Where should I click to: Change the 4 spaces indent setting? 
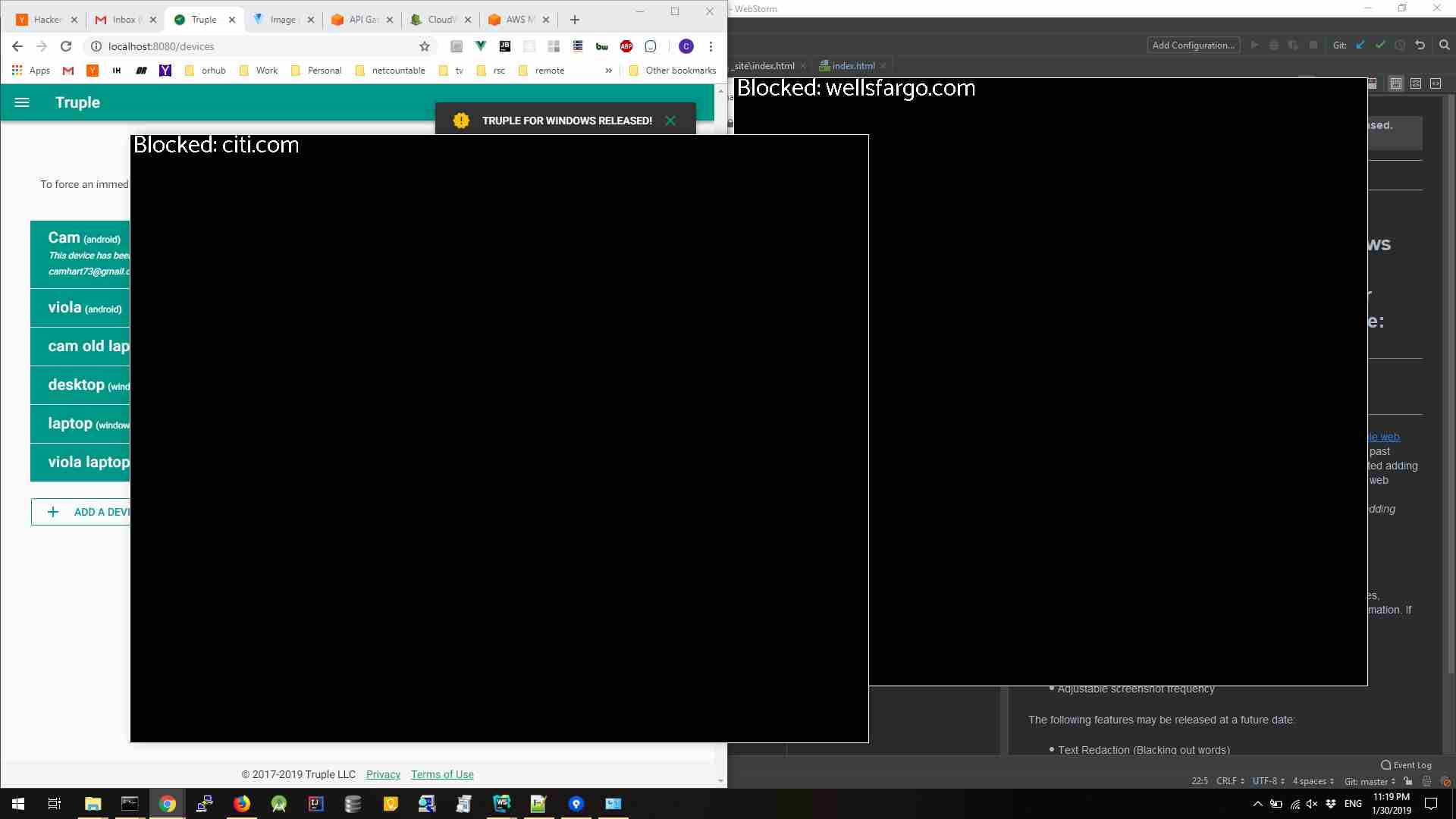coord(1313,781)
